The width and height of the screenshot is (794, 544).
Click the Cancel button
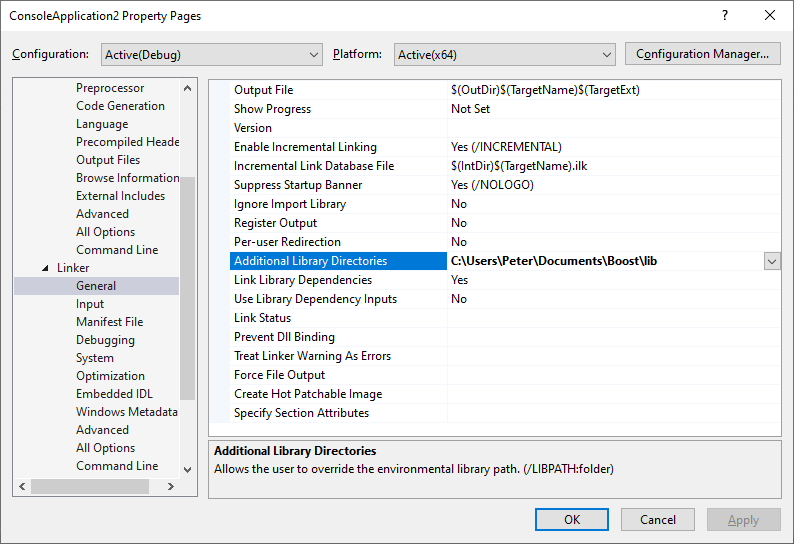coord(657,519)
